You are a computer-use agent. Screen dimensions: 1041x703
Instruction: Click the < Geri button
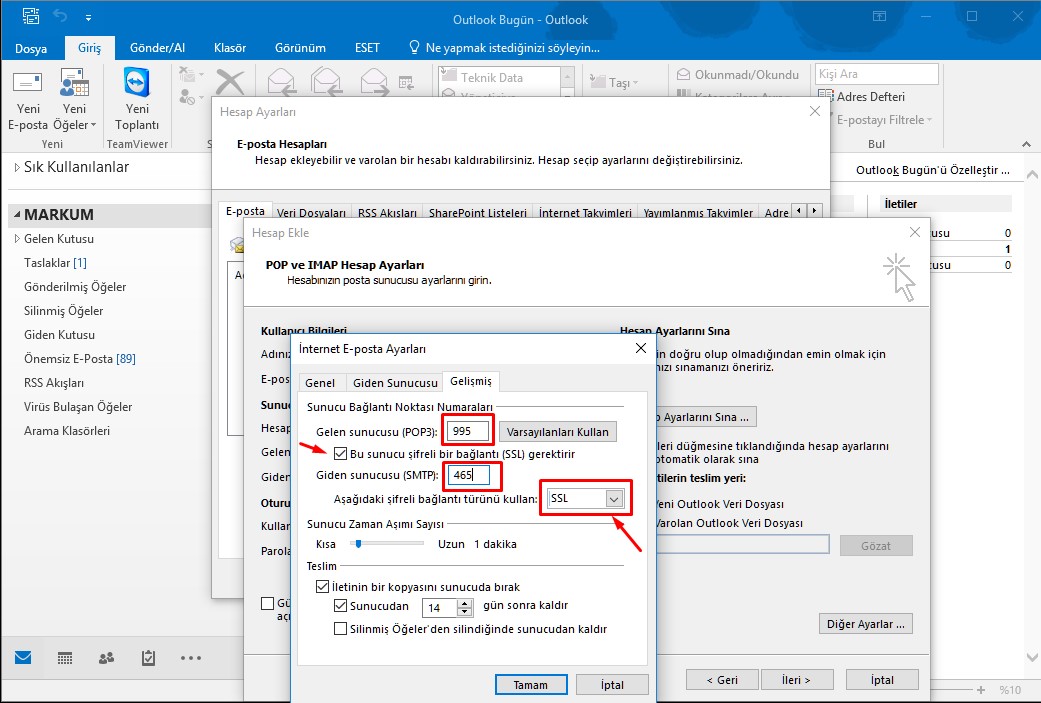click(722, 680)
